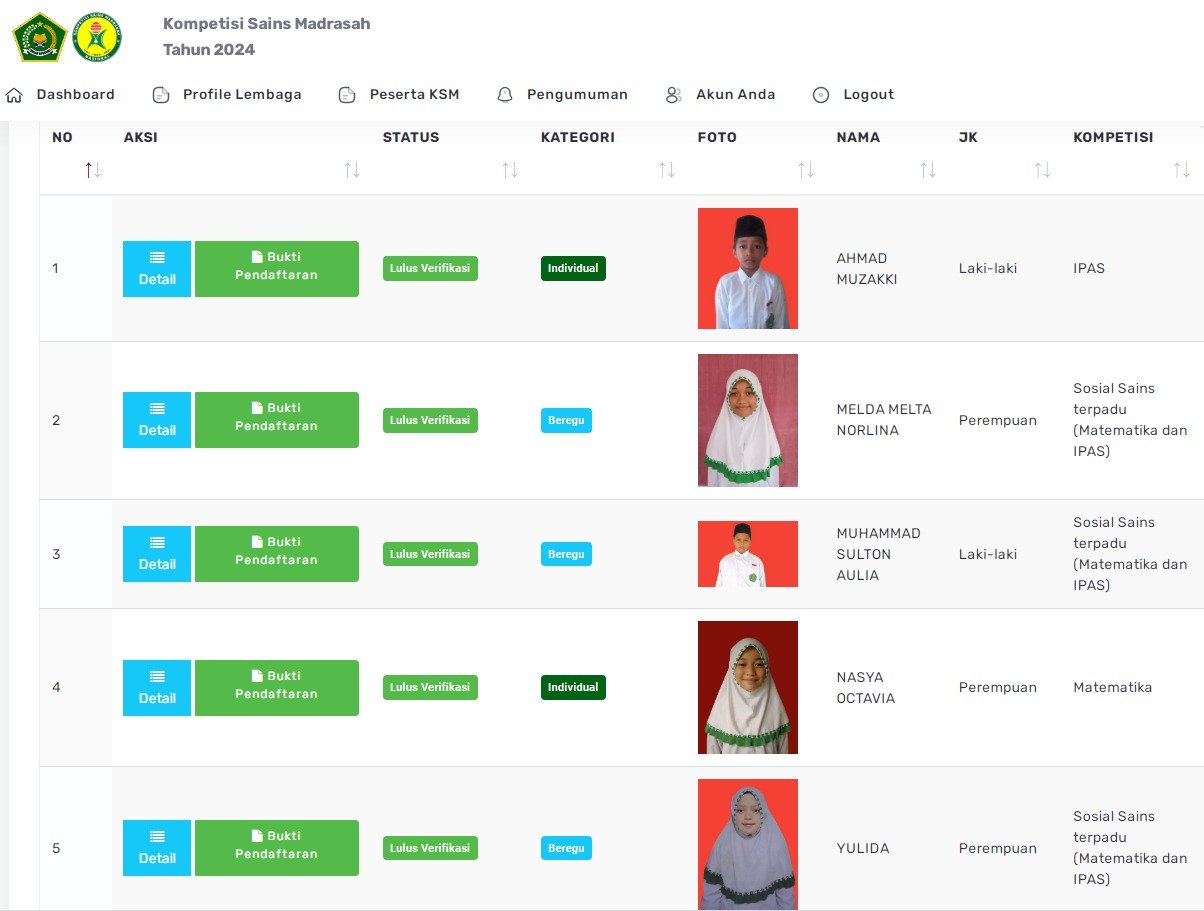Open Akun Anda menu item
The height and width of the screenshot is (911, 1204).
click(736, 95)
